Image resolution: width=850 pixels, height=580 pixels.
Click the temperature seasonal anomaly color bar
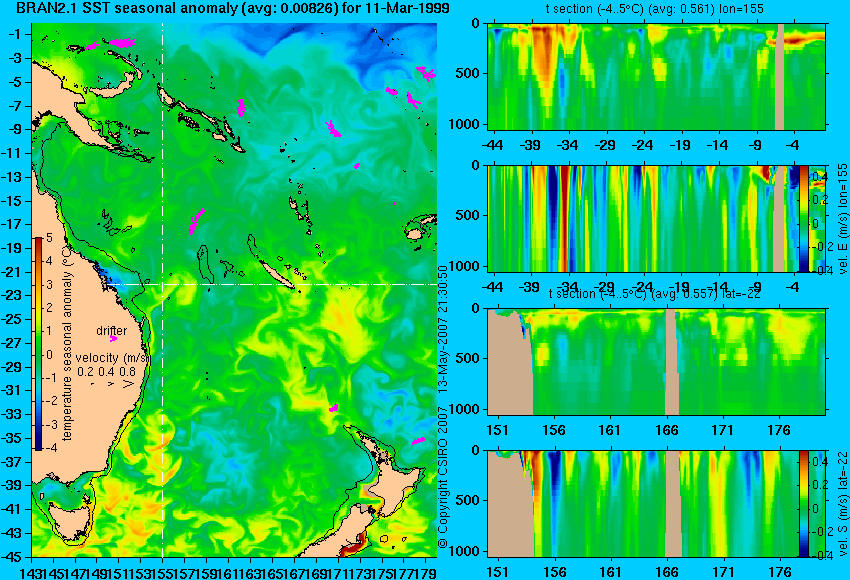point(38,344)
